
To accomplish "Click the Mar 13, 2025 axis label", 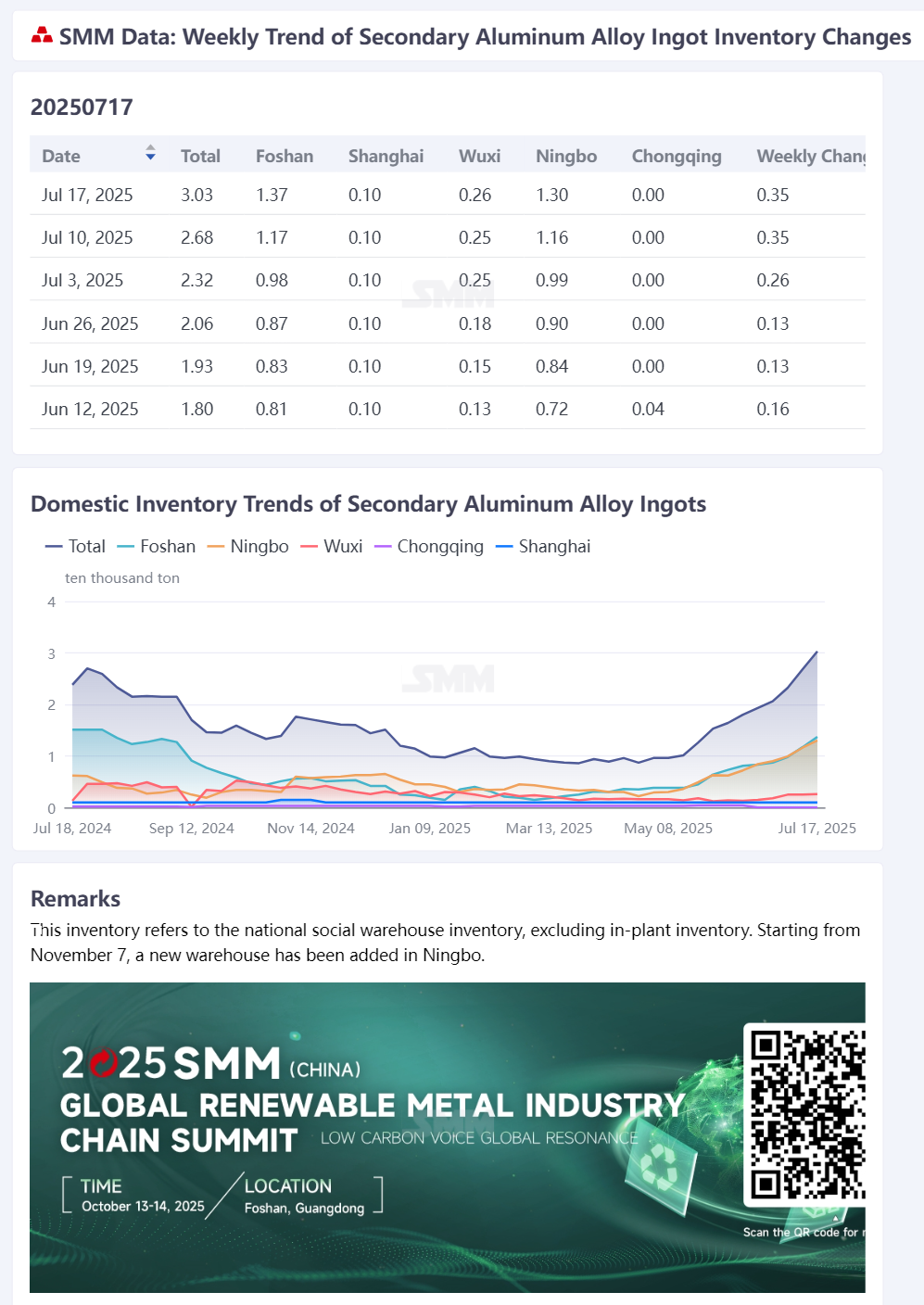I will click(549, 828).
